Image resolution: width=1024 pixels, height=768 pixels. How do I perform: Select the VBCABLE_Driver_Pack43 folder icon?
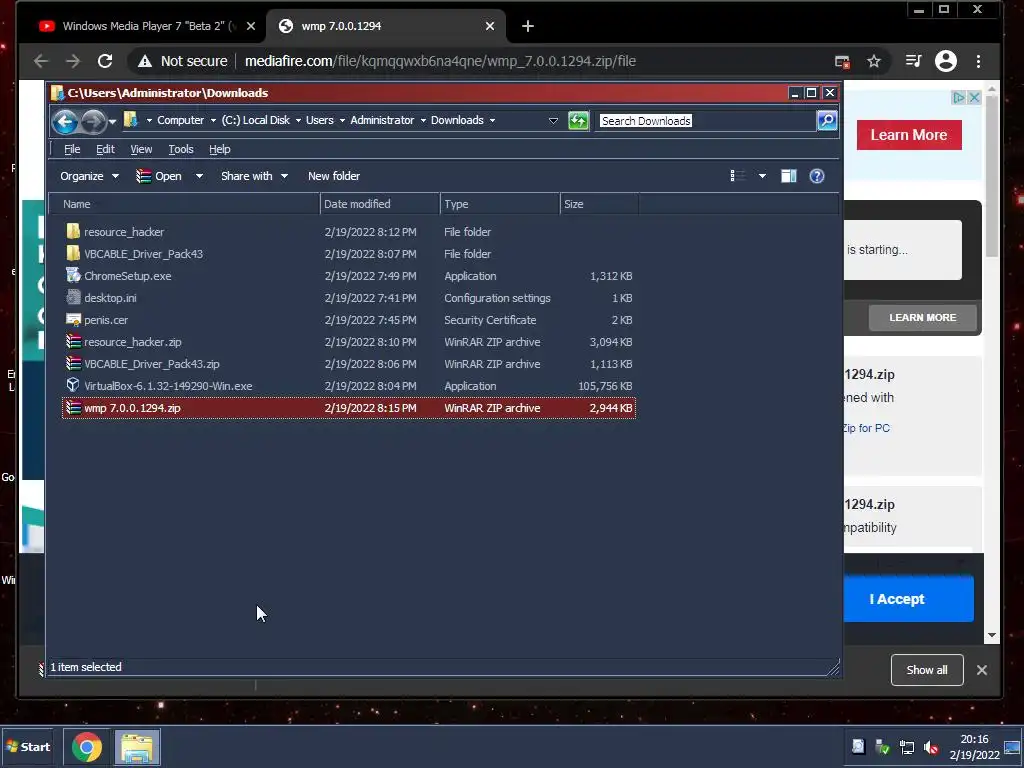click(x=73, y=253)
